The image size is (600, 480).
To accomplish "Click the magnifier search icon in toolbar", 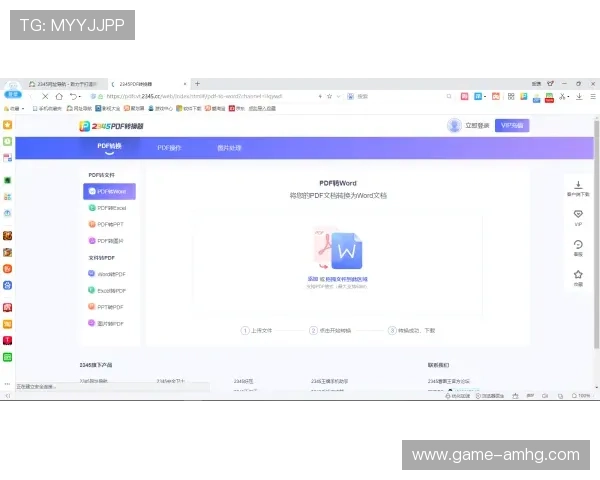I will [x=449, y=96].
